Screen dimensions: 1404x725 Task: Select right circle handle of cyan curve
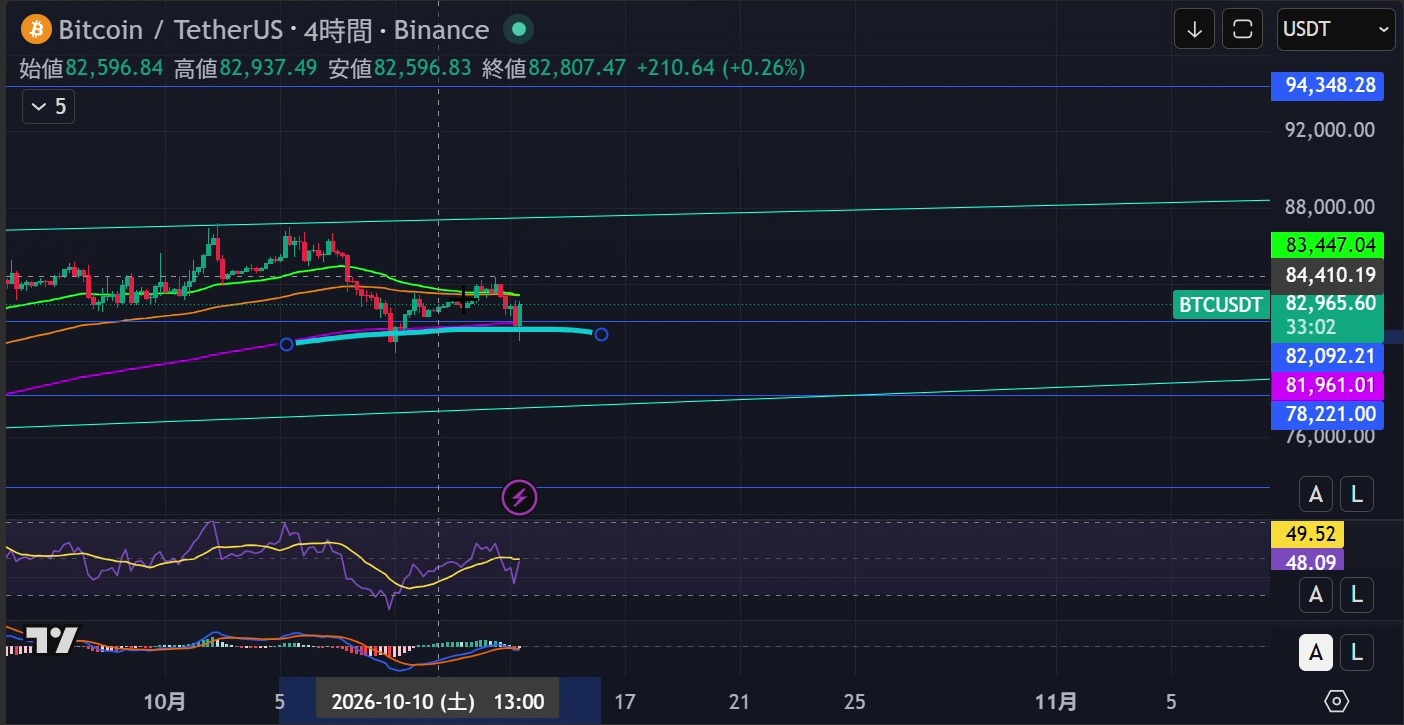[x=601, y=334]
